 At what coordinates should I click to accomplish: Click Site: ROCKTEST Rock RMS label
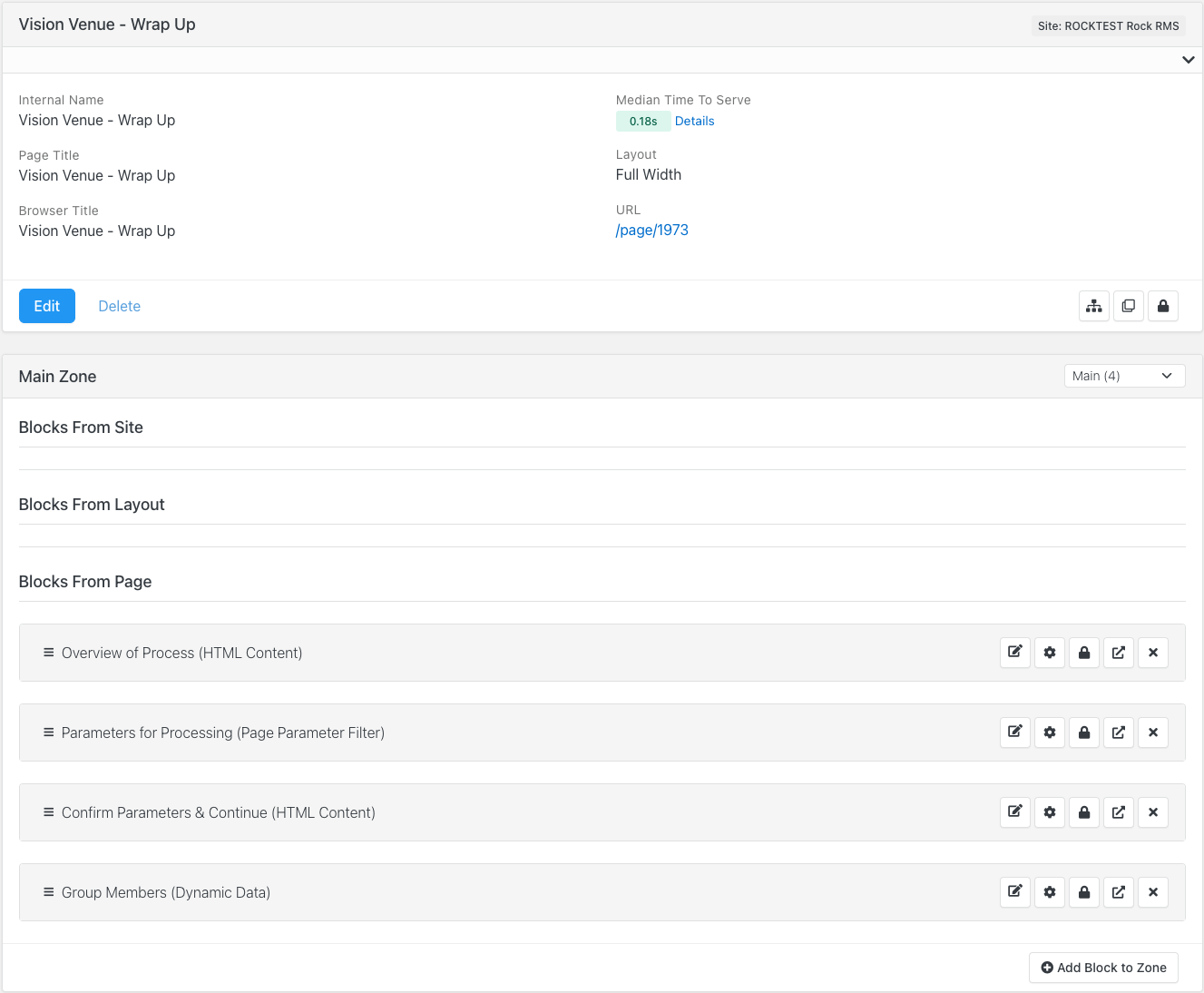pyautogui.click(x=1109, y=26)
